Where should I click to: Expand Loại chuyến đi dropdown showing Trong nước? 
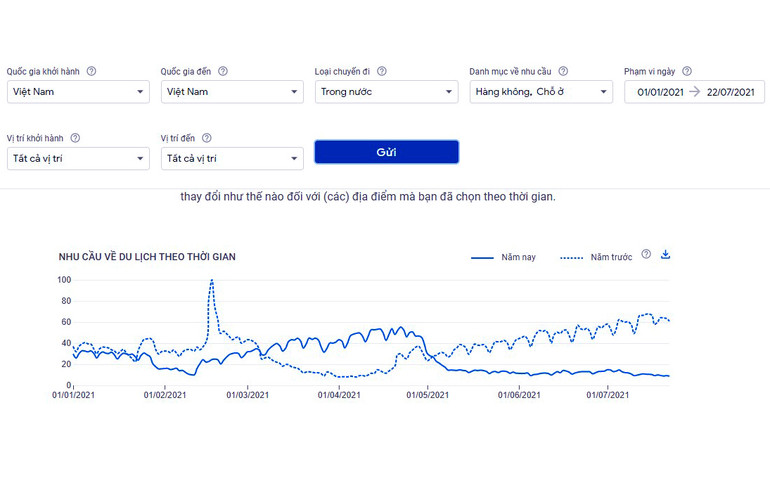coord(386,92)
